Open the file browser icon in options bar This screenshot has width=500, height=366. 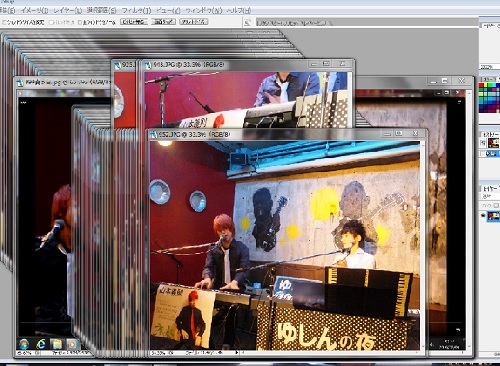[x=247, y=23]
